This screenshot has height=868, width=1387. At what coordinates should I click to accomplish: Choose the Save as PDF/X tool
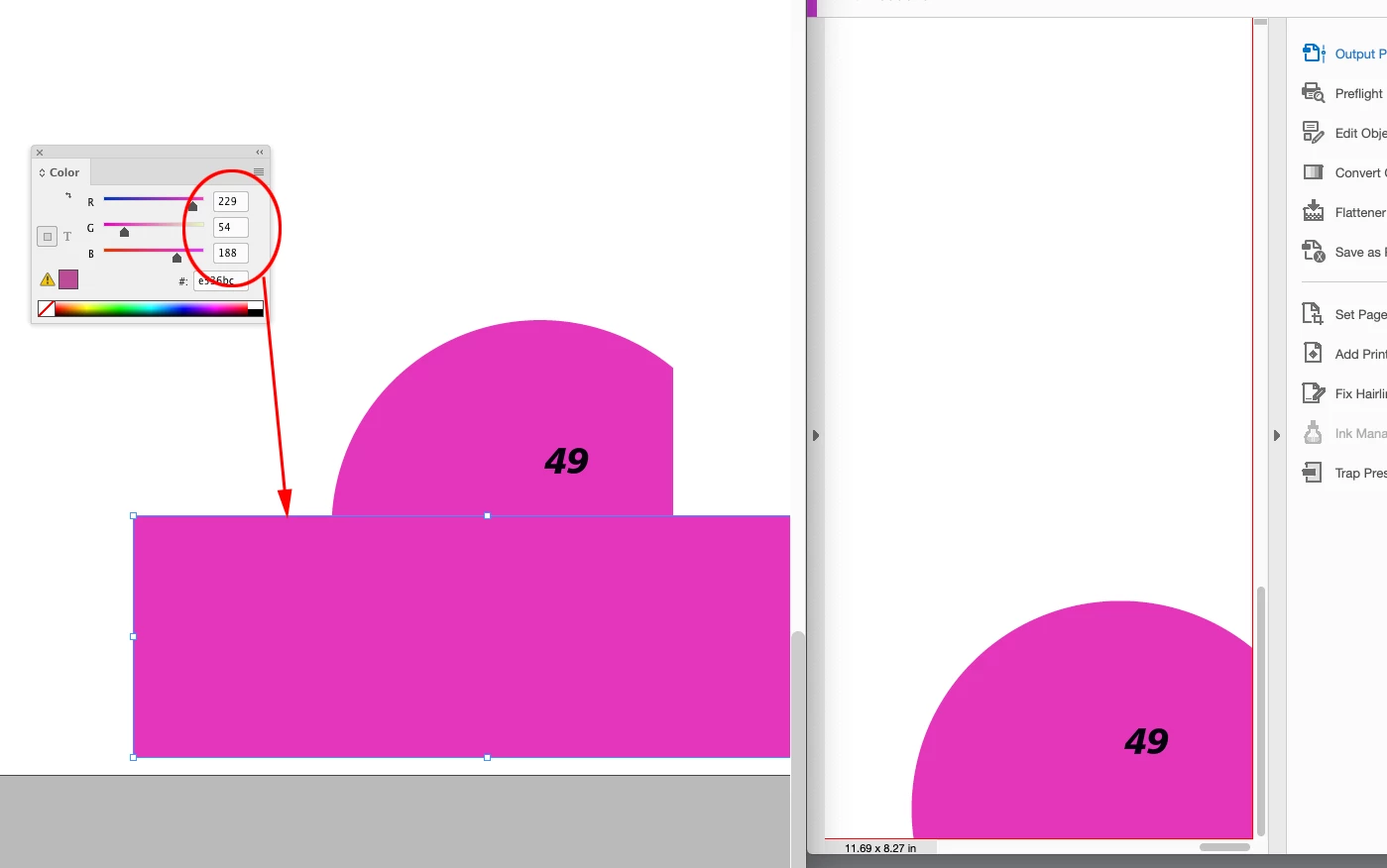(x=1343, y=252)
